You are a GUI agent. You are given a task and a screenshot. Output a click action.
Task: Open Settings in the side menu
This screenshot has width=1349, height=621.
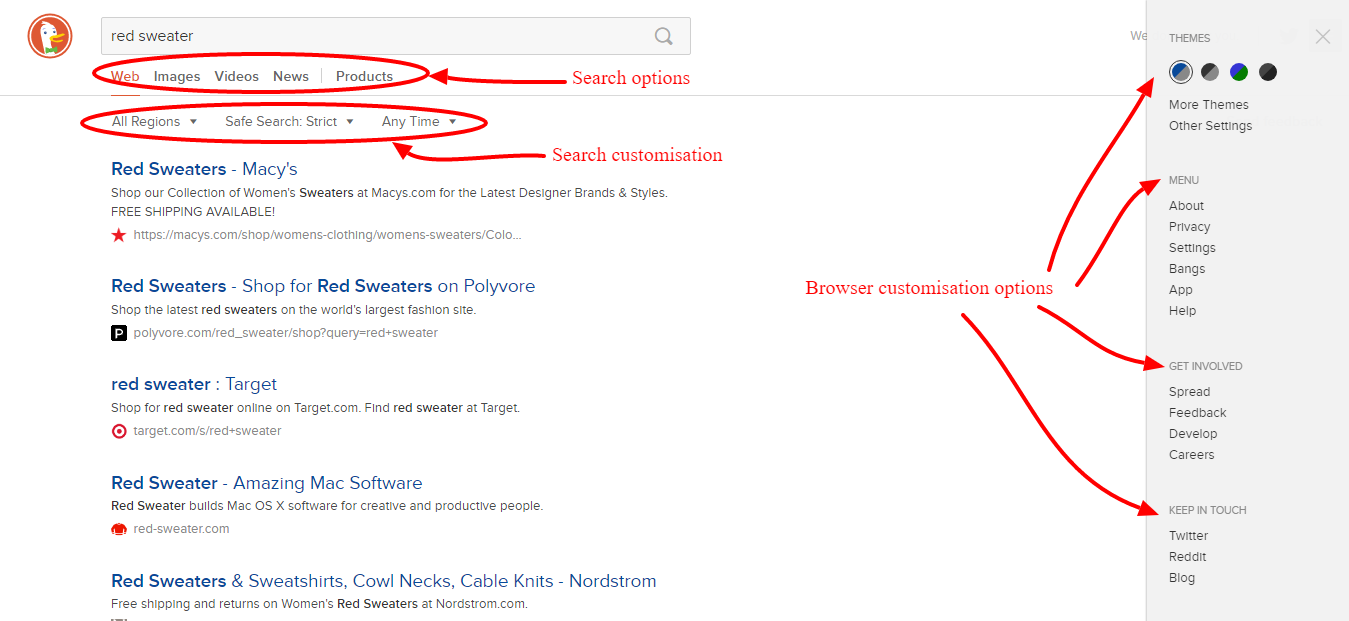1192,248
